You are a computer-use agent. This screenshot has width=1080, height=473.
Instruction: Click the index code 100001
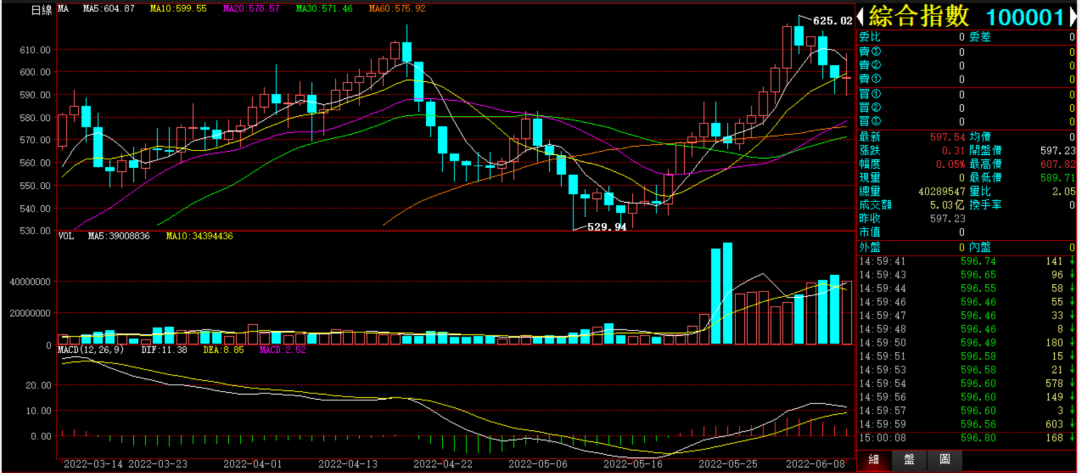point(1025,17)
